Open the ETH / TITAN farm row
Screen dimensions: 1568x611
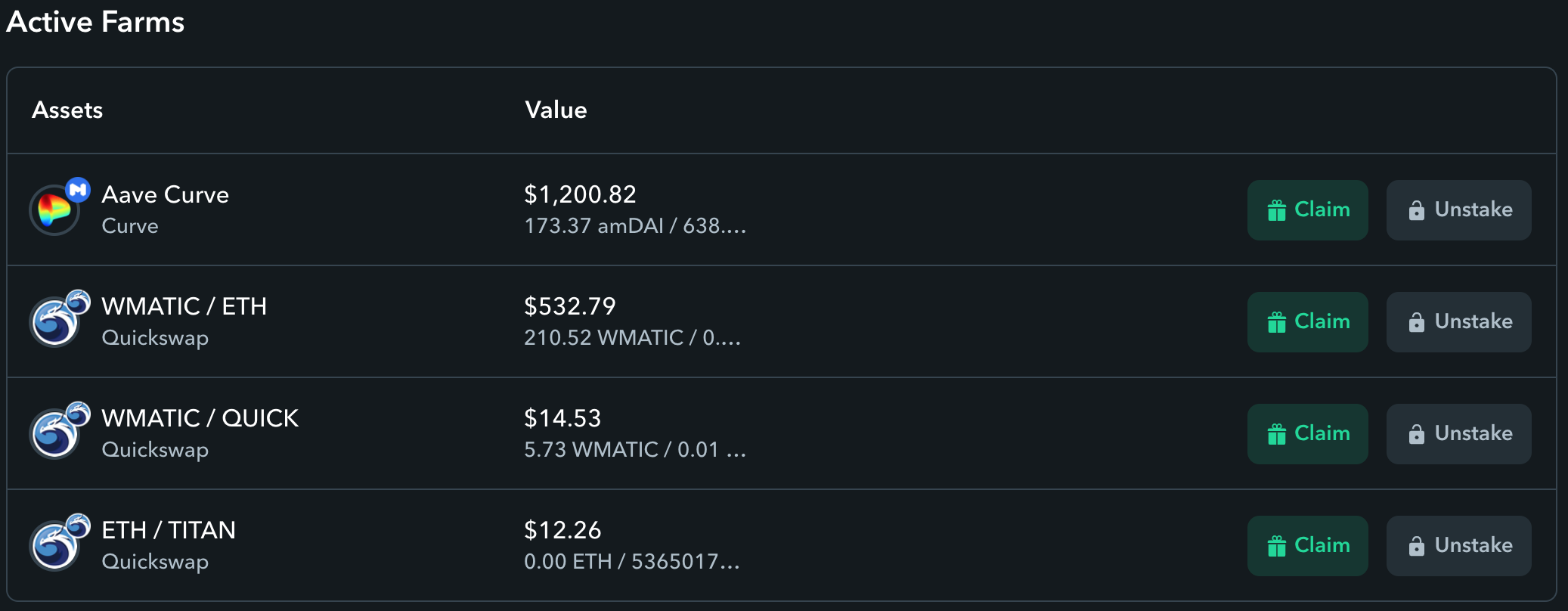782,546
